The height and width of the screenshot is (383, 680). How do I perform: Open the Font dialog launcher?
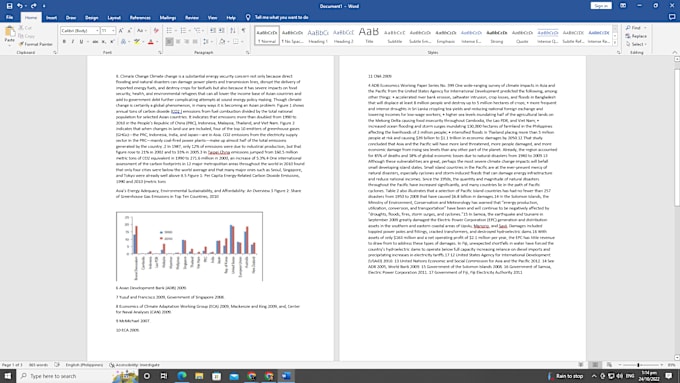tap(160, 52)
